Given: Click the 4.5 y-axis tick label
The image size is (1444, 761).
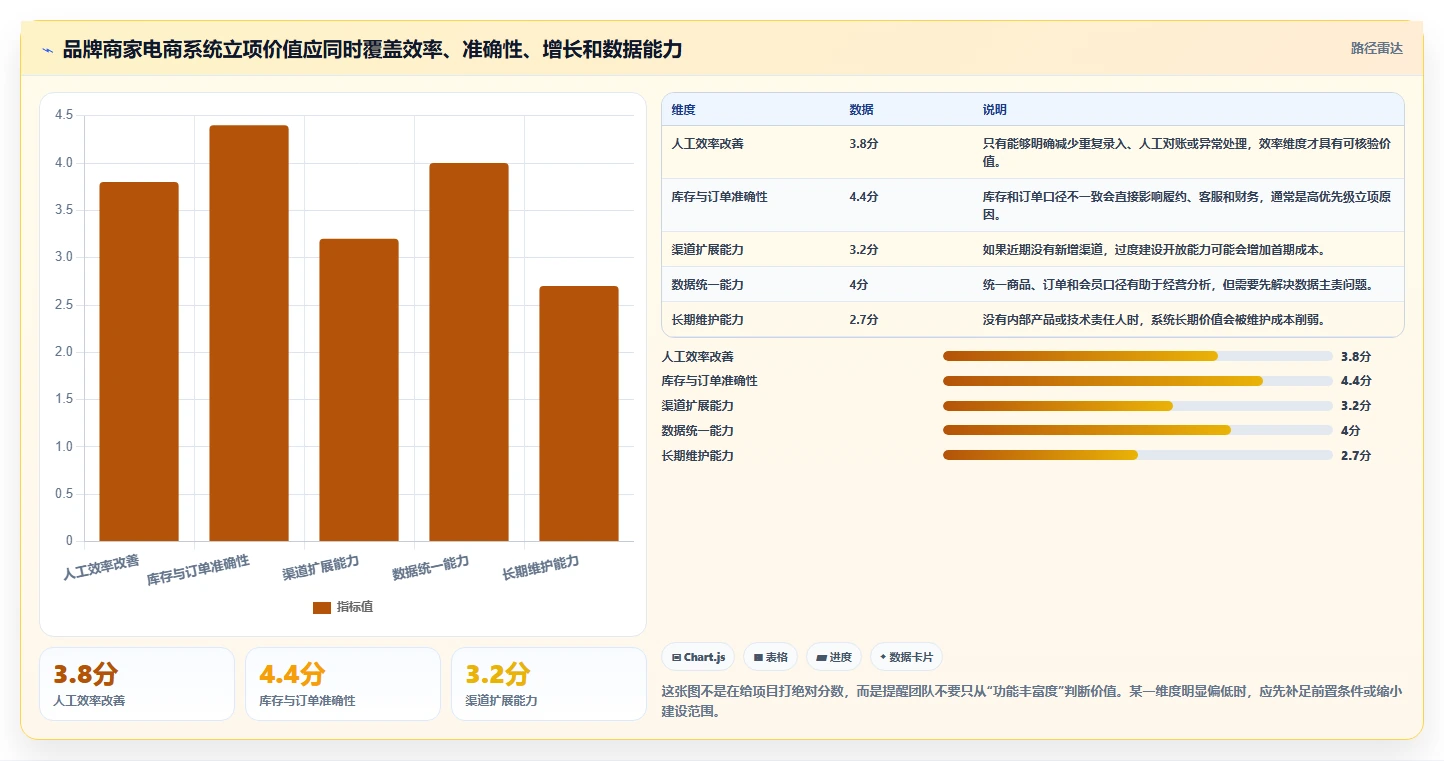Looking at the screenshot, I should (64, 115).
